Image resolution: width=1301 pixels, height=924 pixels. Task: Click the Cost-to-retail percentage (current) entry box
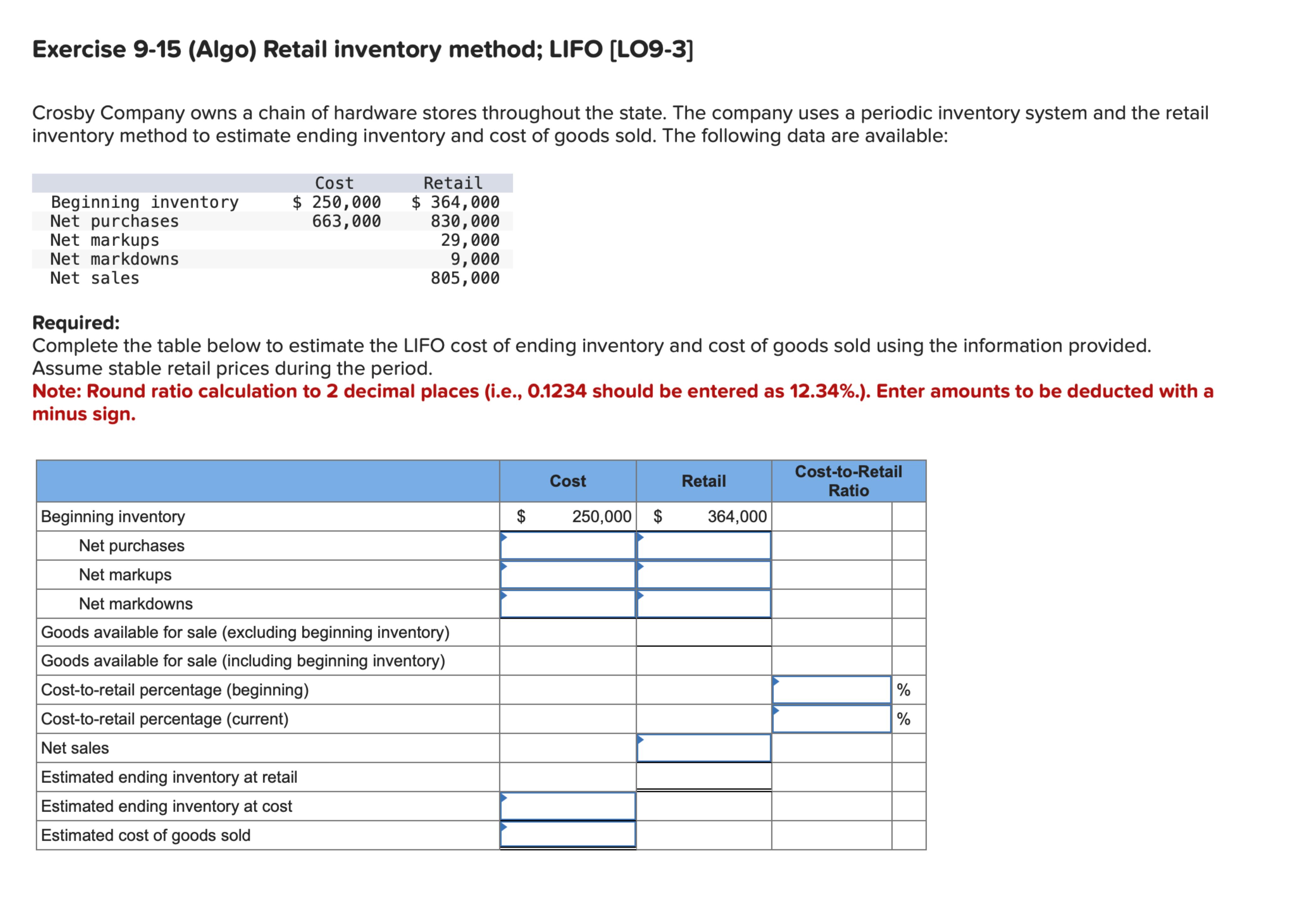[x=833, y=718]
